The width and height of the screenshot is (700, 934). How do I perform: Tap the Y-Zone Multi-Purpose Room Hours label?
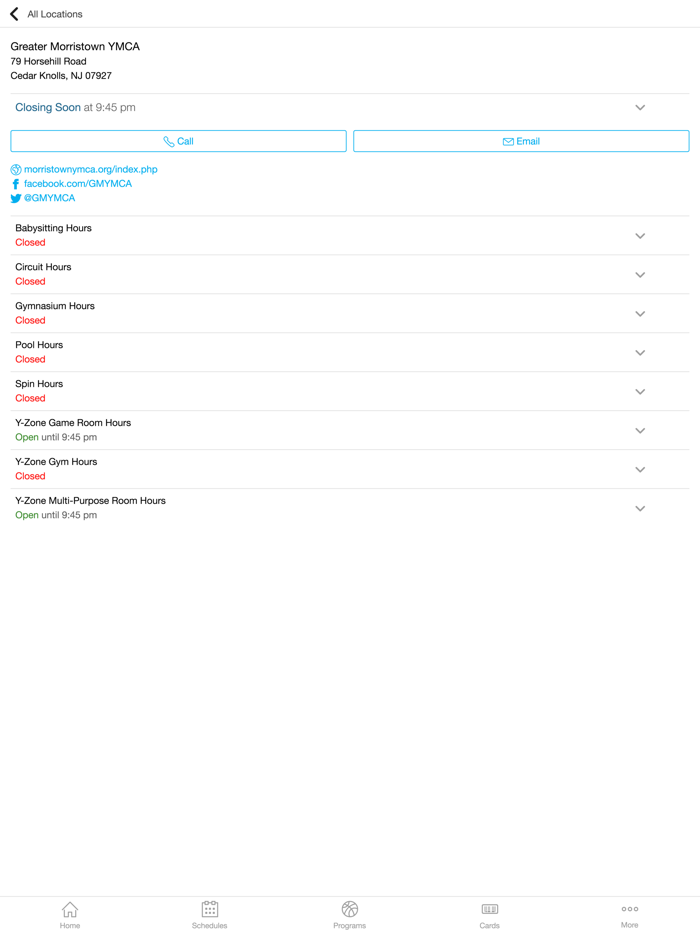(x=91, y=501)
